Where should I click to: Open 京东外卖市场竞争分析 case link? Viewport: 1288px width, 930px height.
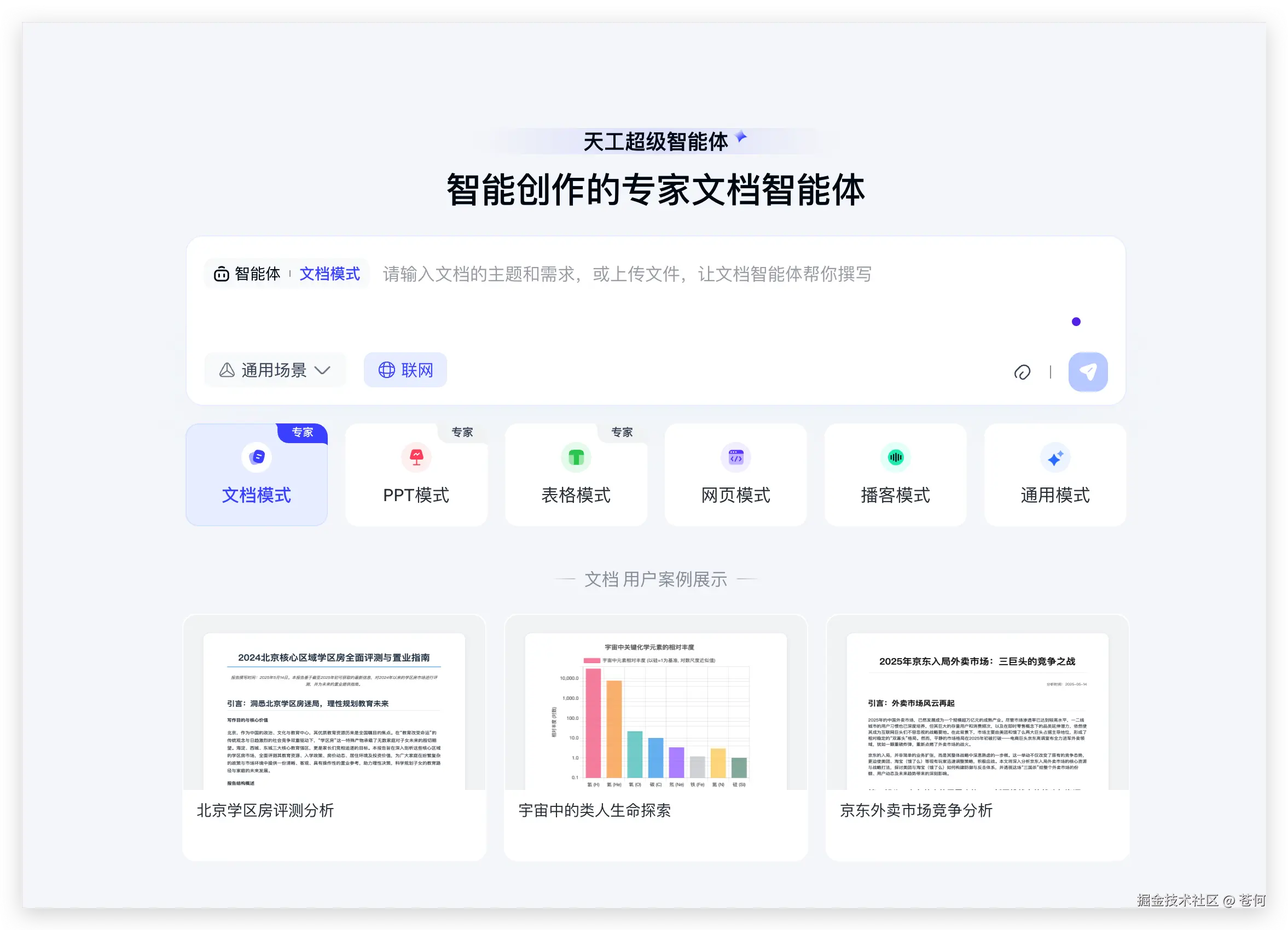[x=915, y=810]
